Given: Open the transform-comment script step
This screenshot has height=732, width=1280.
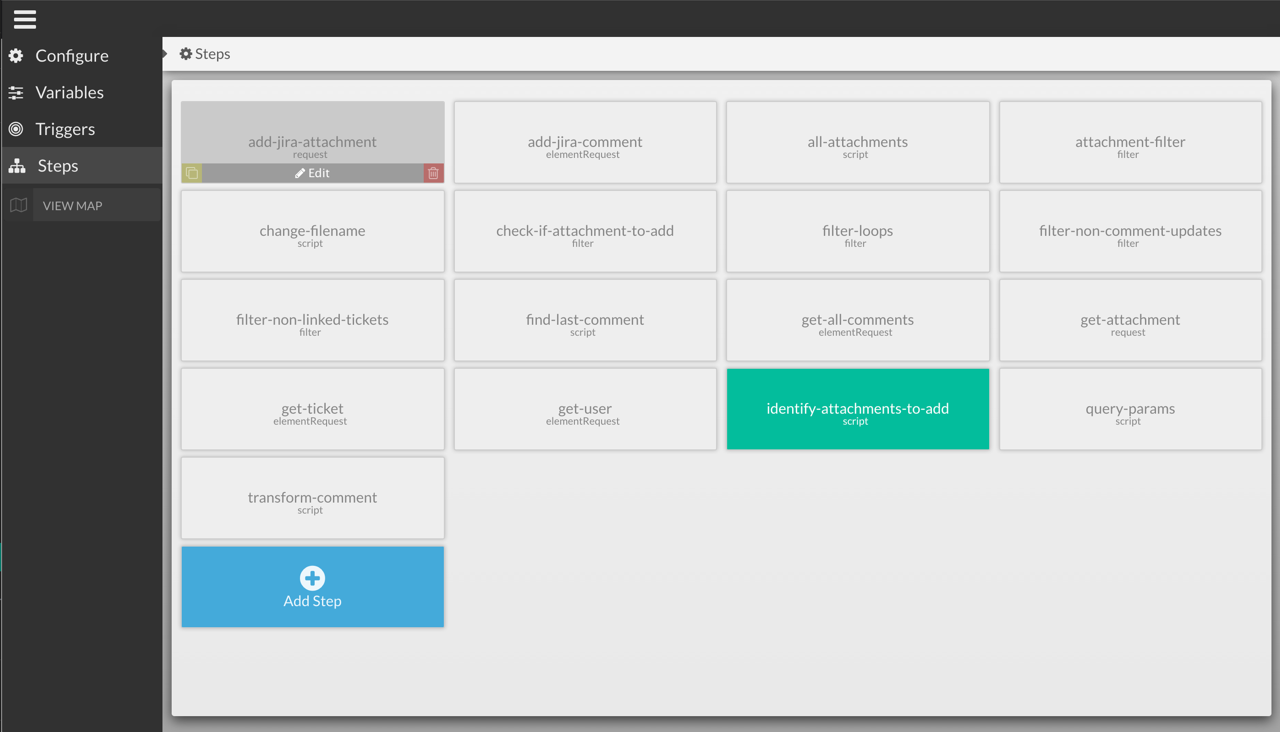Looking at the screenshot, I should (x=312, y=498).
